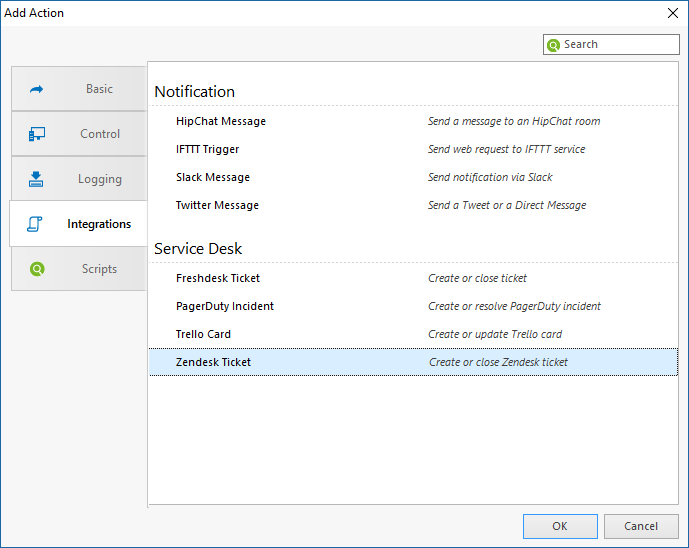Screen dimensions: 689x548
Task: Click the Logging download icon
Action: pyautogui.click(x=36, y=179)
